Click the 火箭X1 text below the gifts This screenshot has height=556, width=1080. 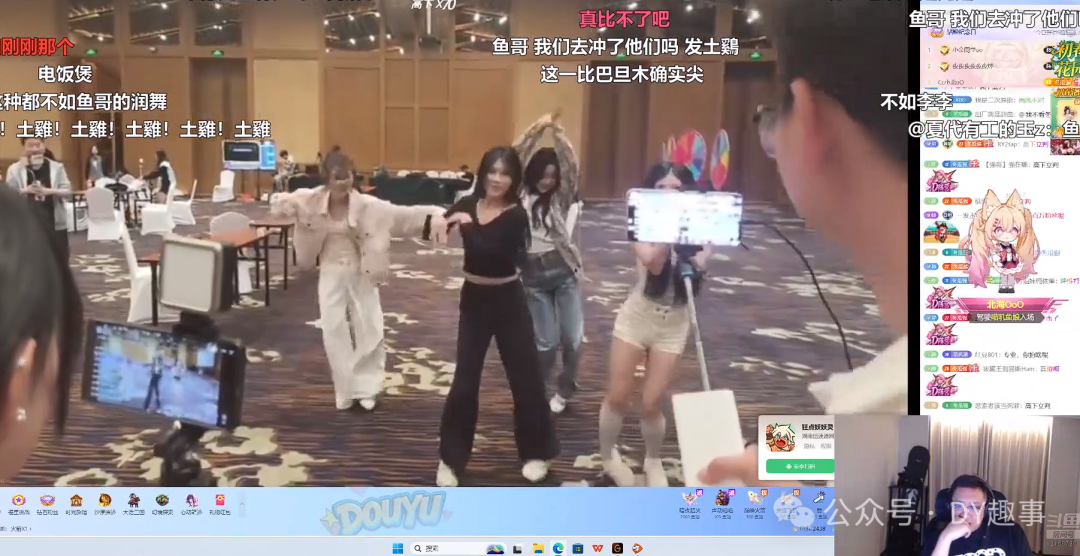point(19,529)
